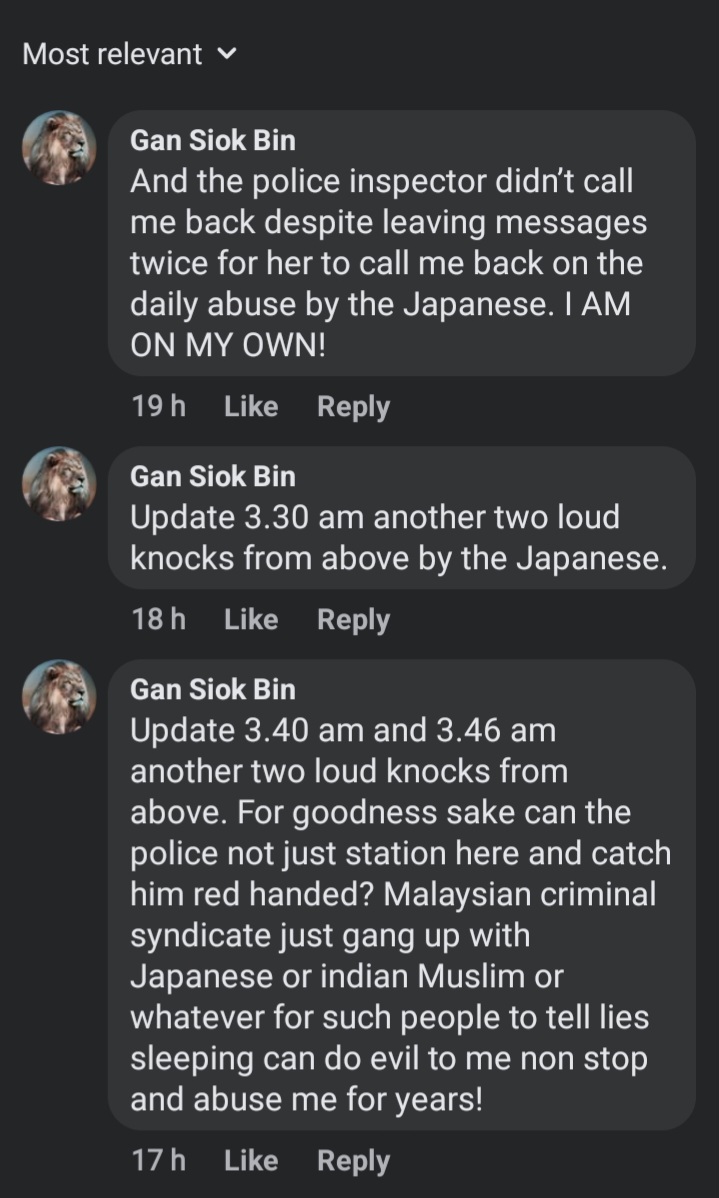Like the comment posted 17 h ago
Viewport: 719px width, 1198px height.
[x=251, y=1161]
